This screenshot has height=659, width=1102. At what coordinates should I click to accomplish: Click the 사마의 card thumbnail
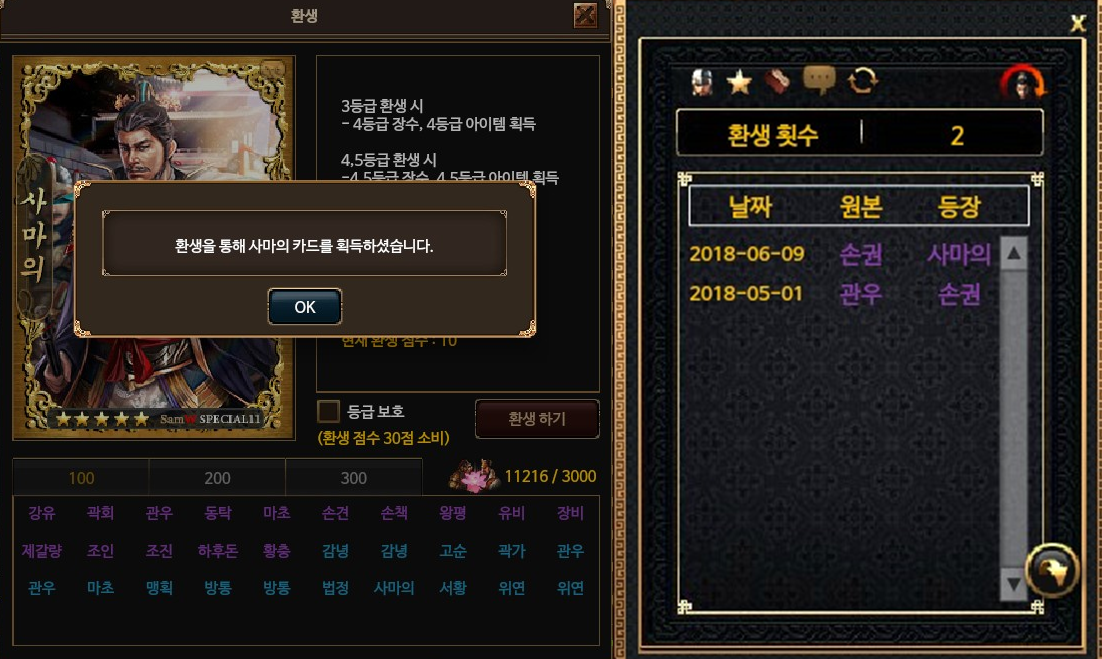(x=154, y=247)
